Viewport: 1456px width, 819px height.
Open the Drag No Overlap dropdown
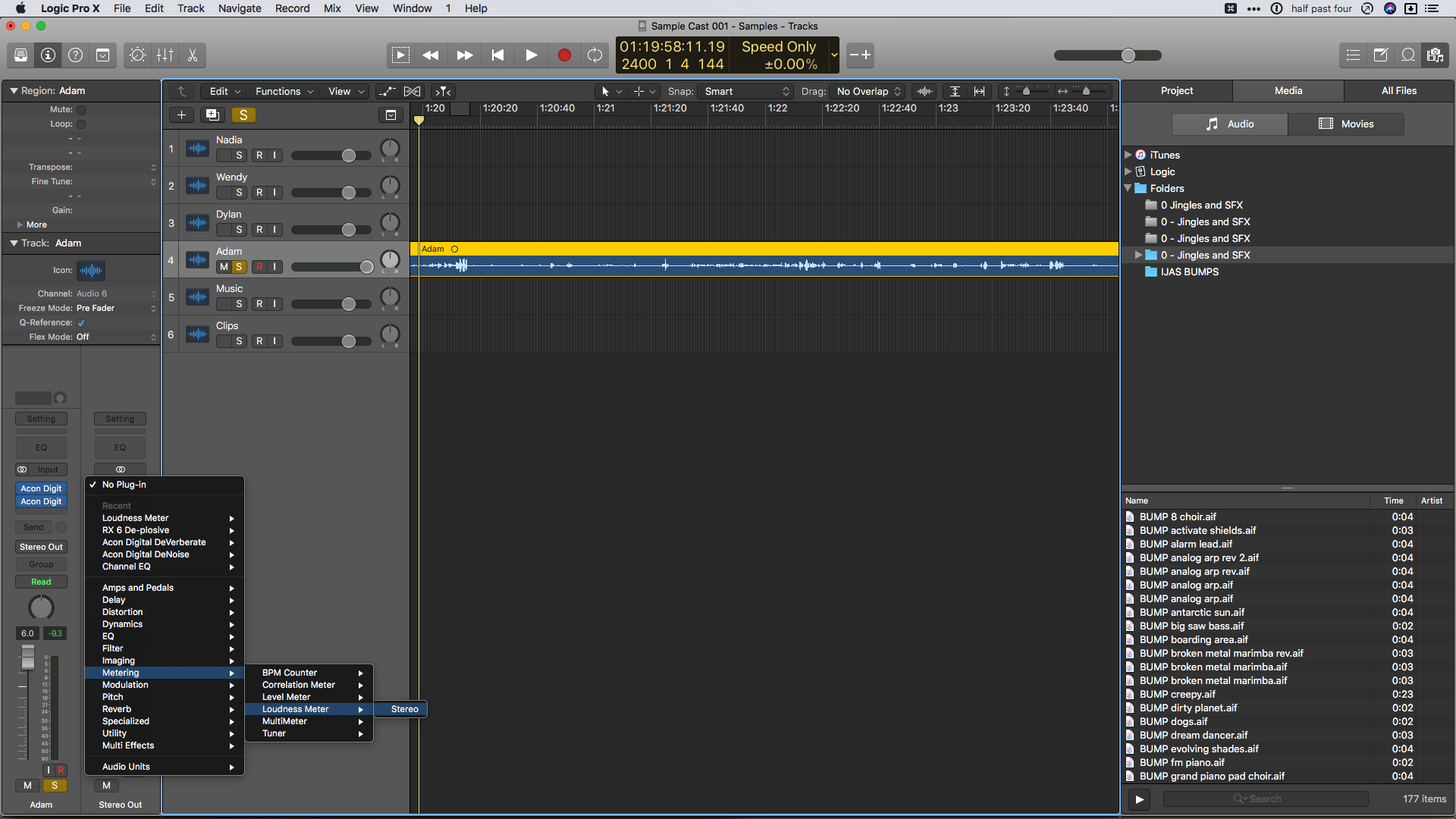(x=868, y=92)
